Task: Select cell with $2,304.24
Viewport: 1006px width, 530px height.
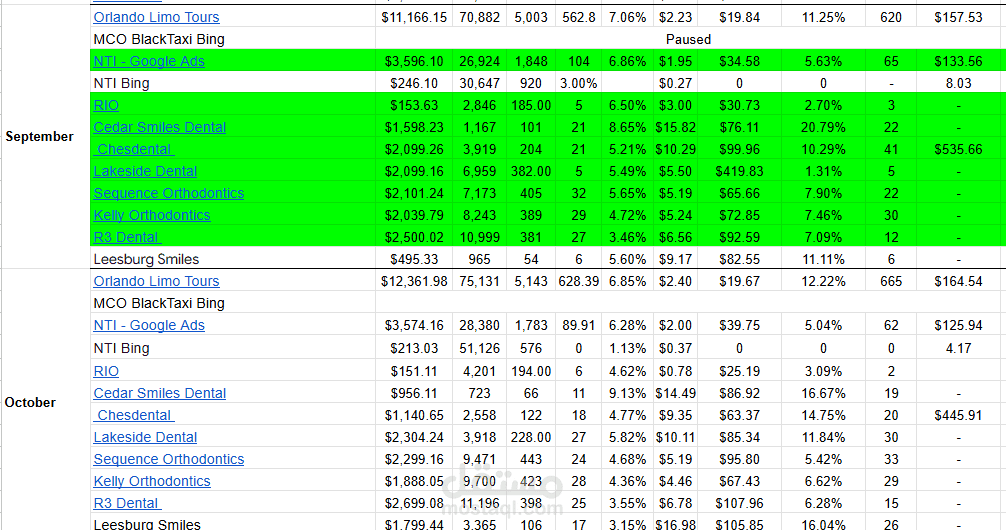Action: click(x=414, y=437)
